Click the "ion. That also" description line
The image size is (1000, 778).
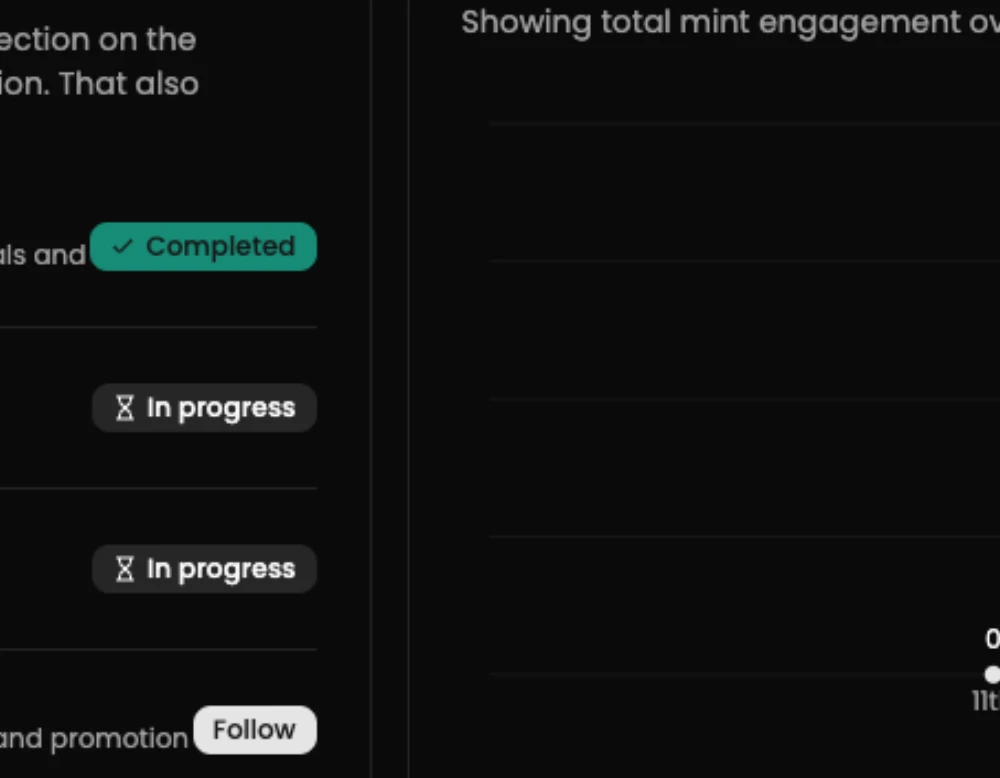[x=99, y=84]
